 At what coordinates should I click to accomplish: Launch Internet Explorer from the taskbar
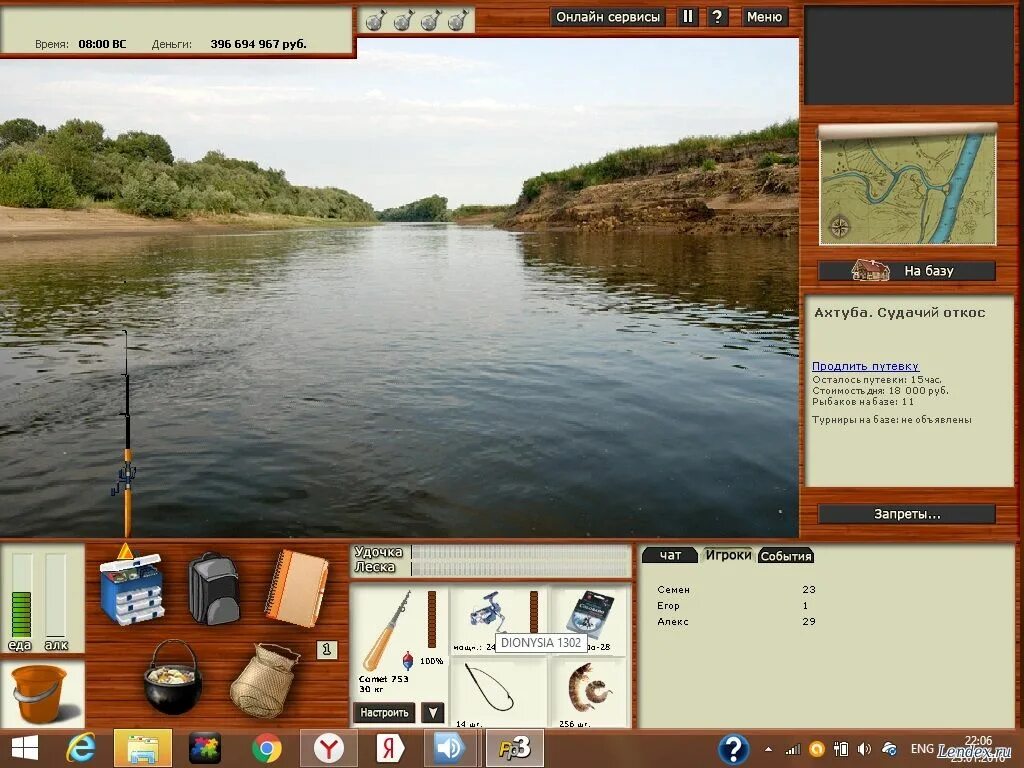[x=80, y=748]
